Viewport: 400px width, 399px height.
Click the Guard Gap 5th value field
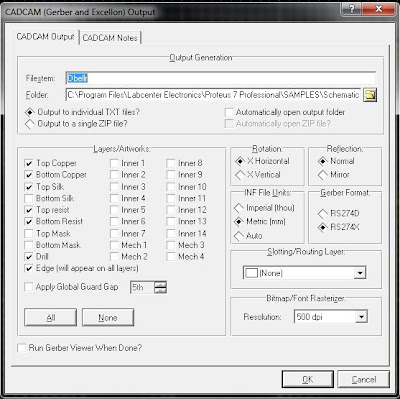(x=142, y=287)
